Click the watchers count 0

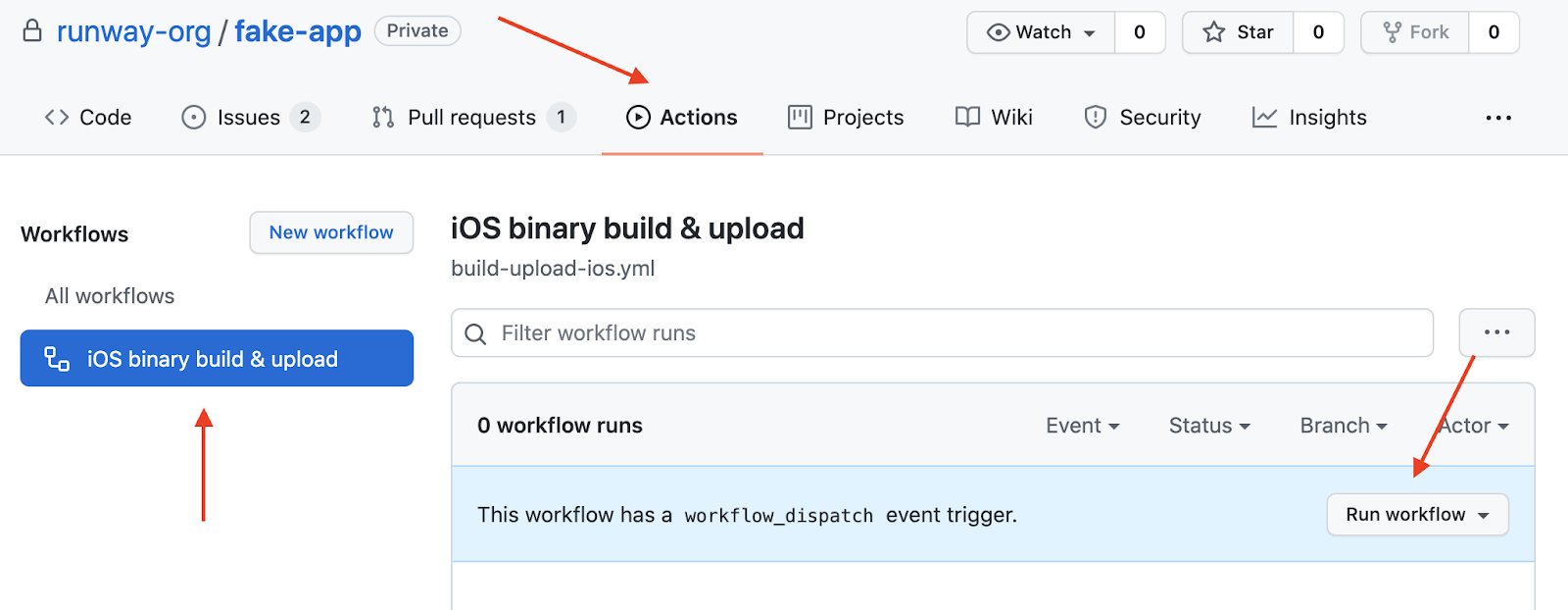[1140, 32]
